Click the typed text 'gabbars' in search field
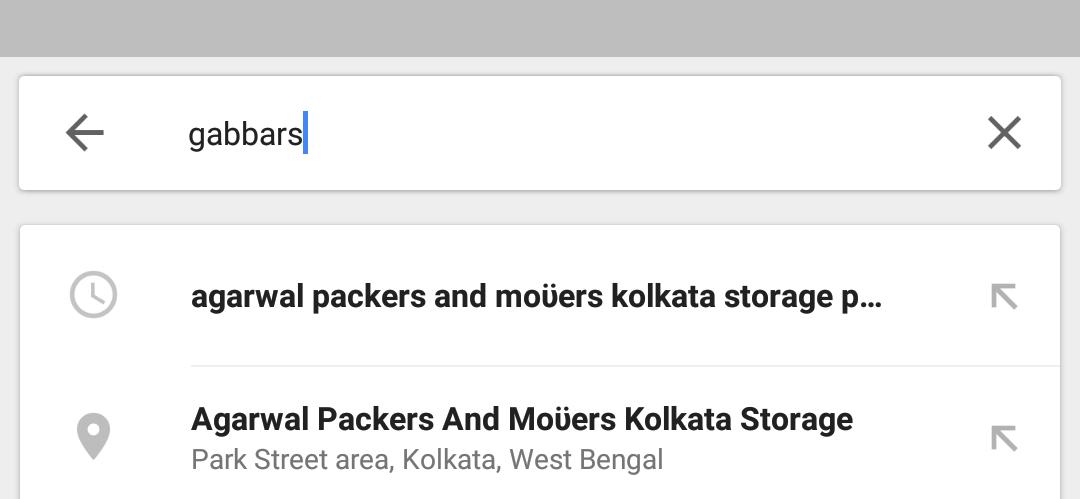The image size is (1080, 499). coord(245,135)
